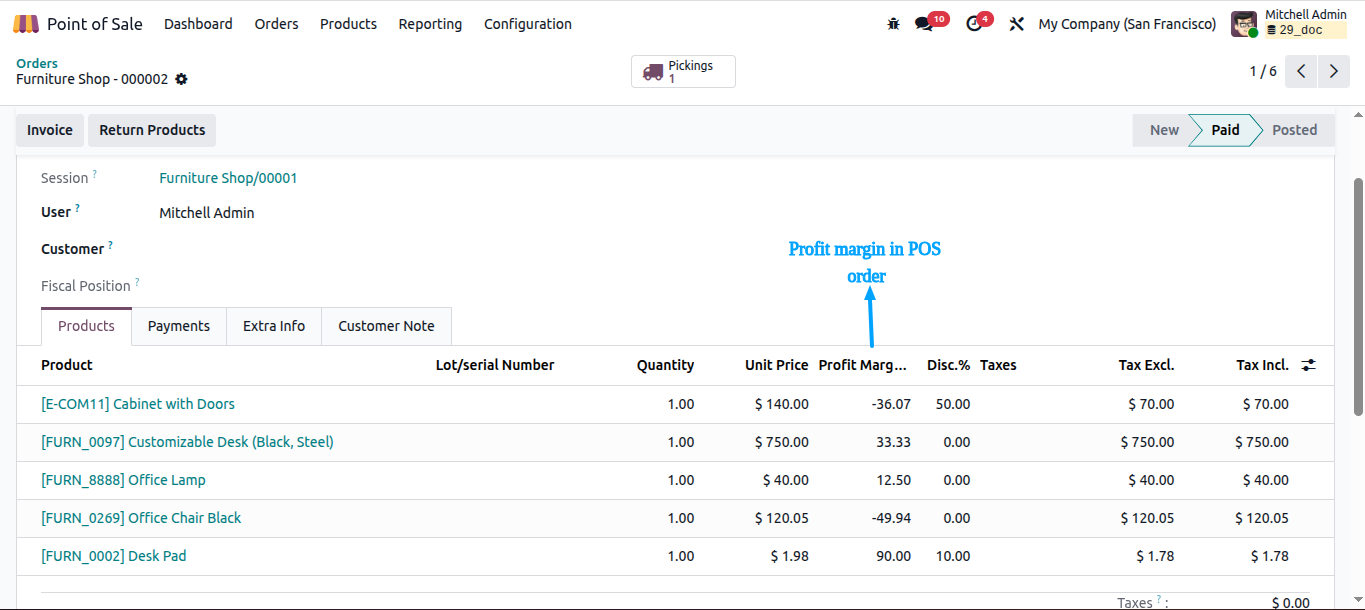Screen dimensions: 1365x610
Task: Sort by Disc.% column header
Action: [x=948, y=365]
